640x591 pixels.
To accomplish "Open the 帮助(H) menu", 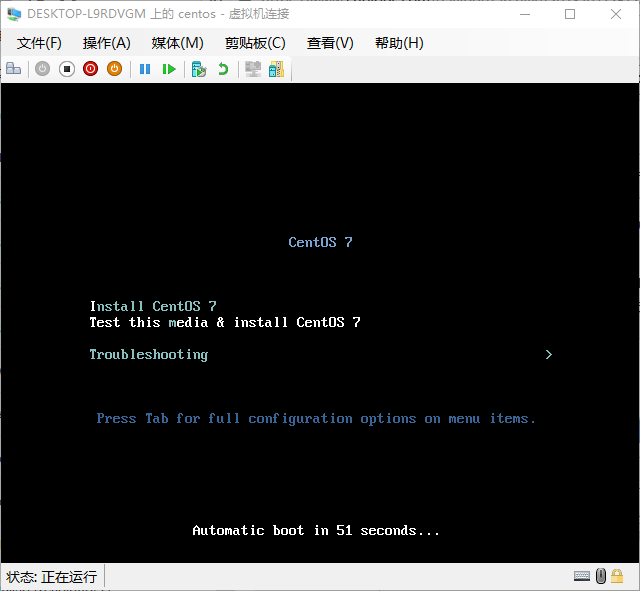I will (399, 43).
